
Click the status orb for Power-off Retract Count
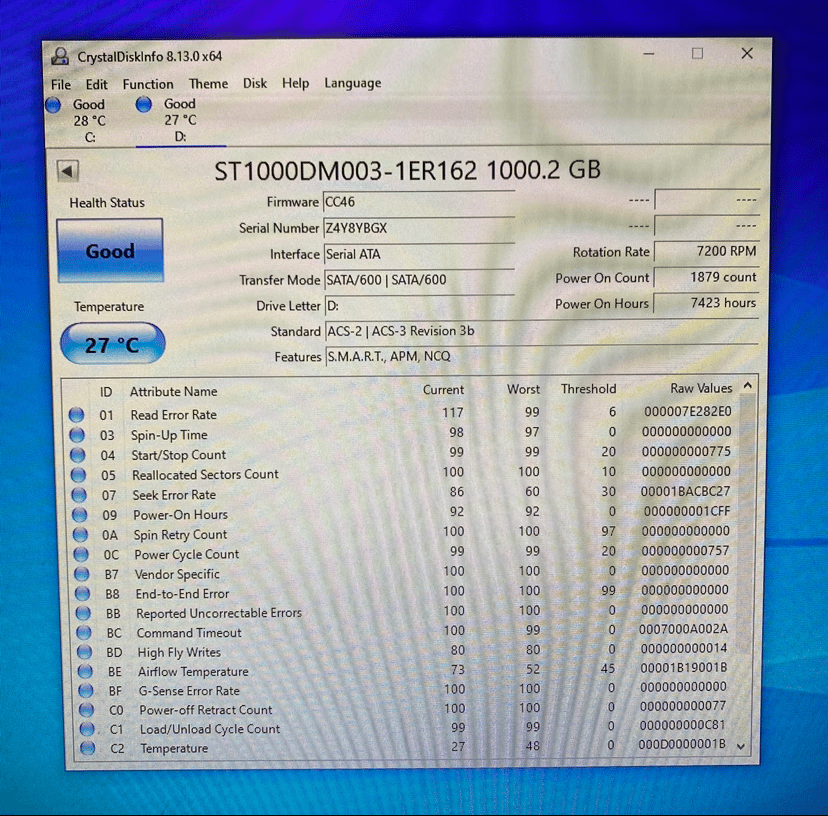pyautogui.click(x=87, y=709)
